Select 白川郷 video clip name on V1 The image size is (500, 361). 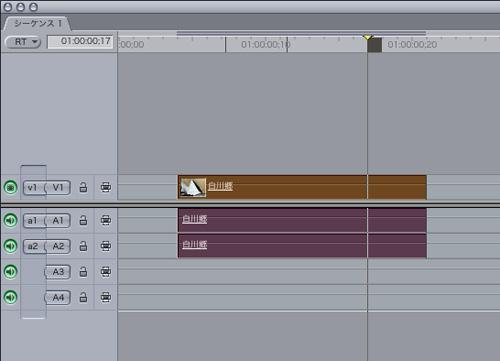220,186
